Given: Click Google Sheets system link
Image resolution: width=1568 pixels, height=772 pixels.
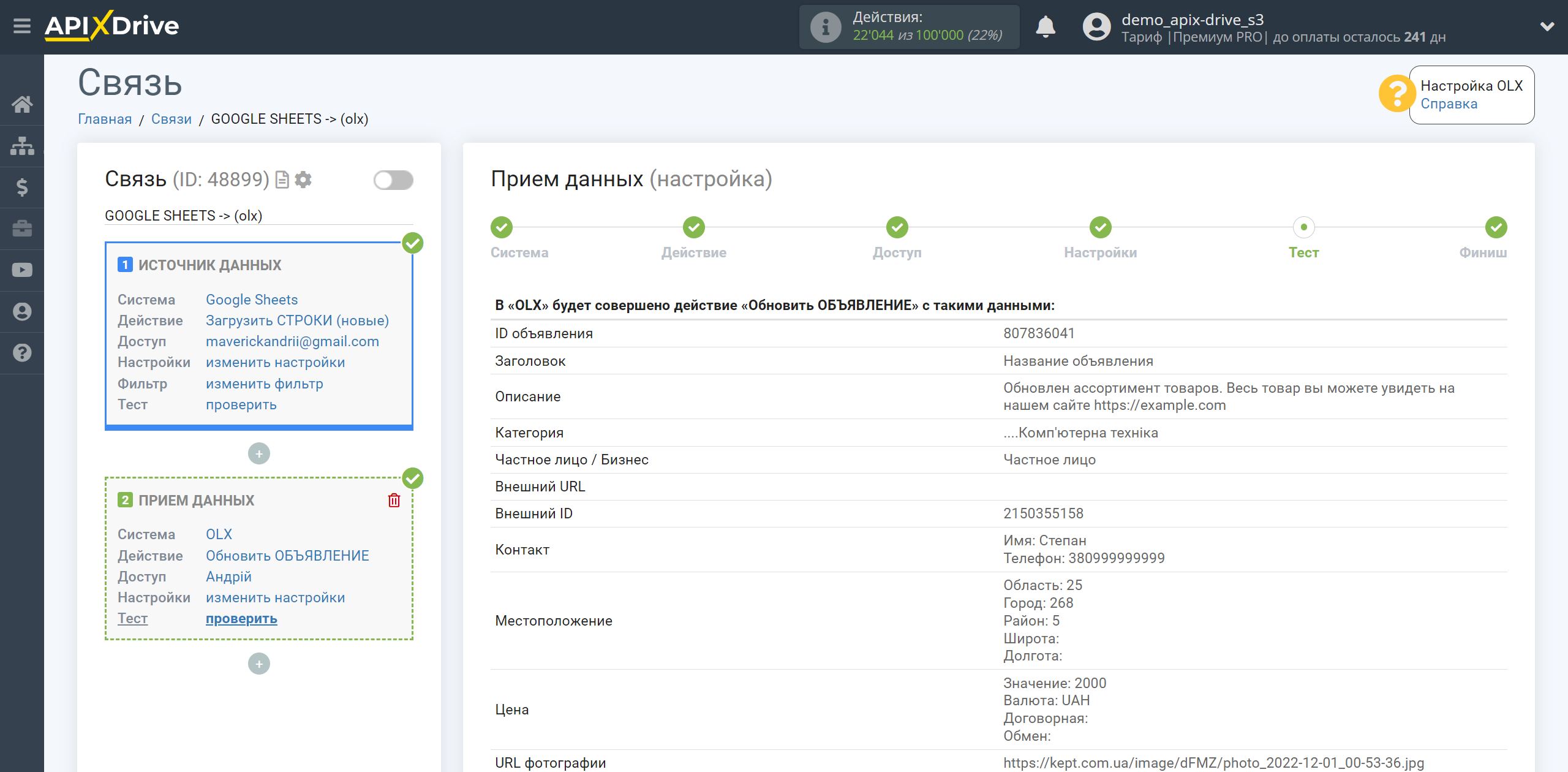Looking at the screenshot, I should [252, 300].
